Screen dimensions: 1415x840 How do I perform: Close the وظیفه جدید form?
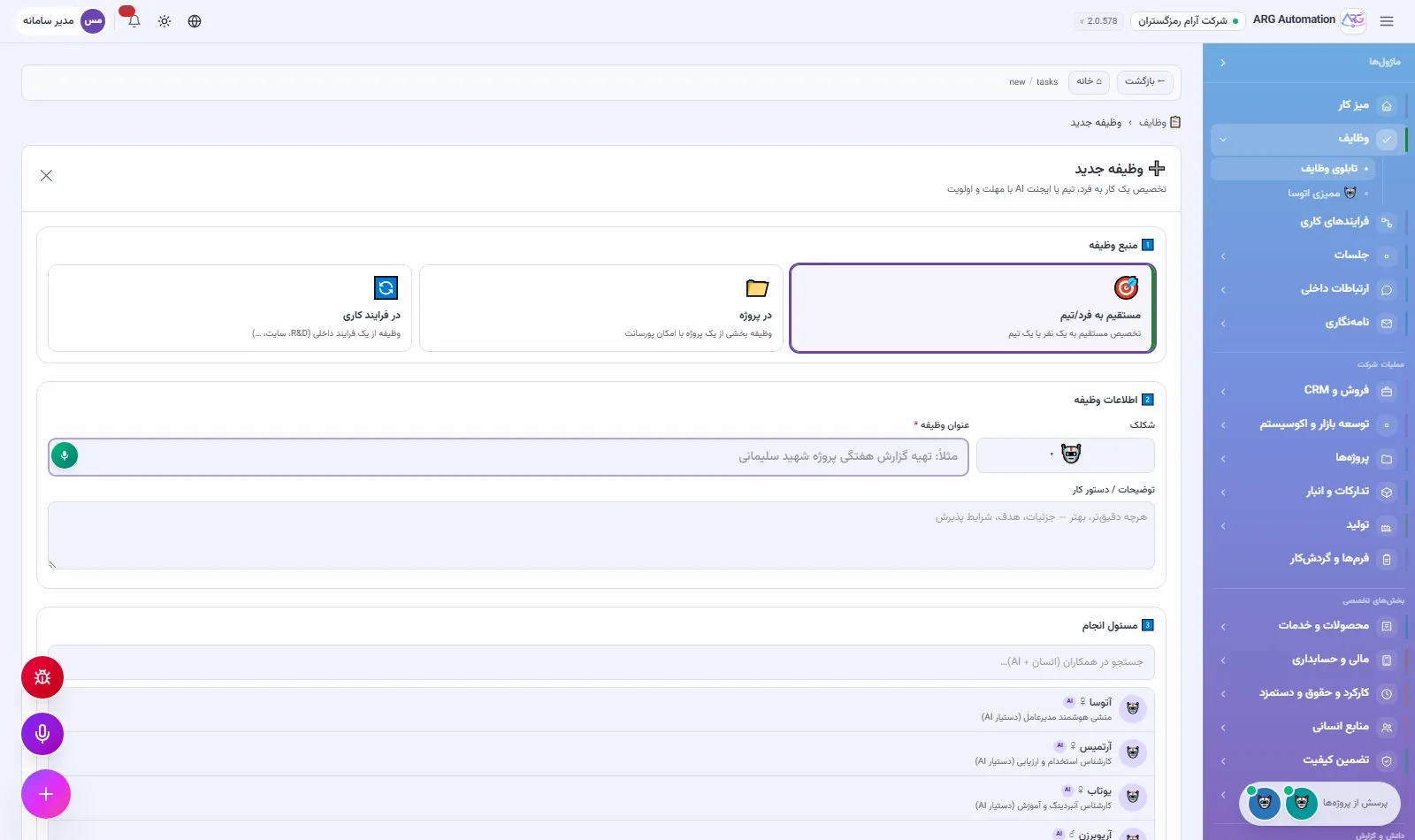(47, 176)
